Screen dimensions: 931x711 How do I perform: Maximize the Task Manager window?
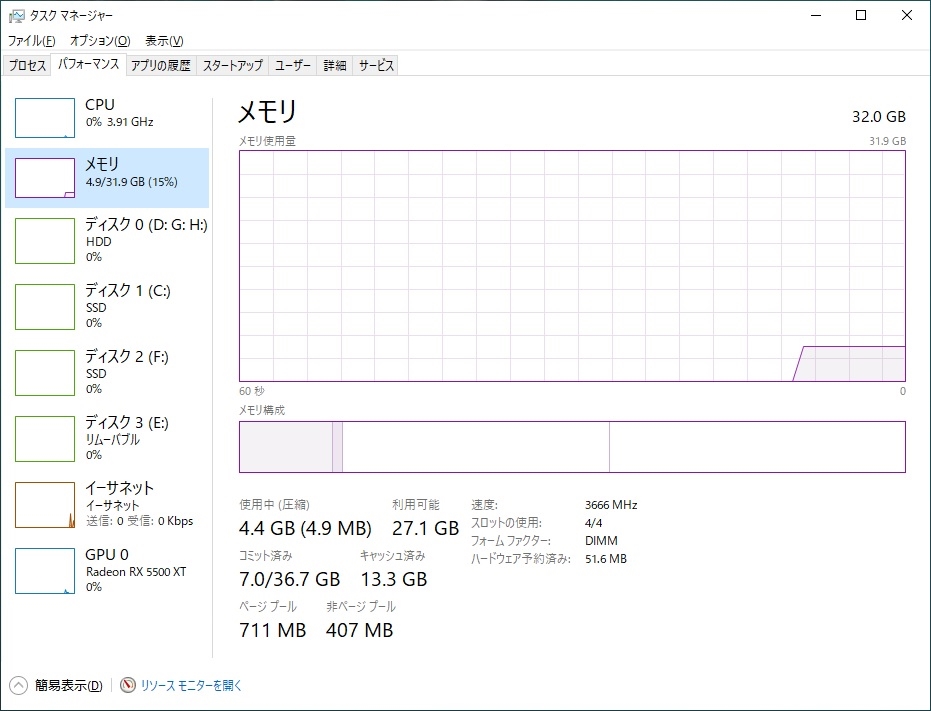pos(861,15)
